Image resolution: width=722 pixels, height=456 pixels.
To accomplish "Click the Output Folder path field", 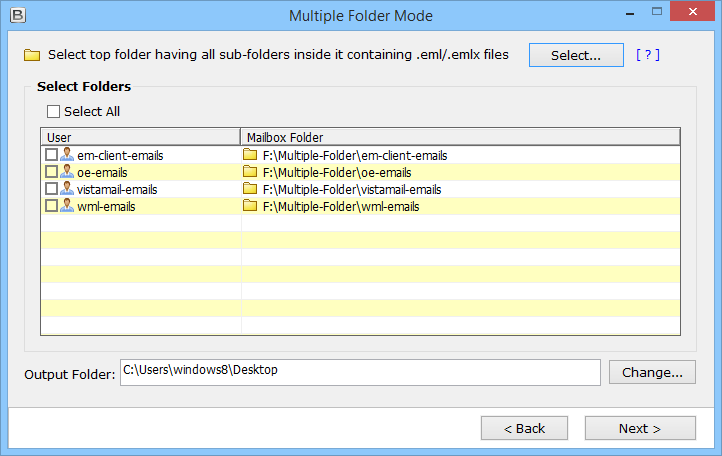I will click(x=360, y=372).
